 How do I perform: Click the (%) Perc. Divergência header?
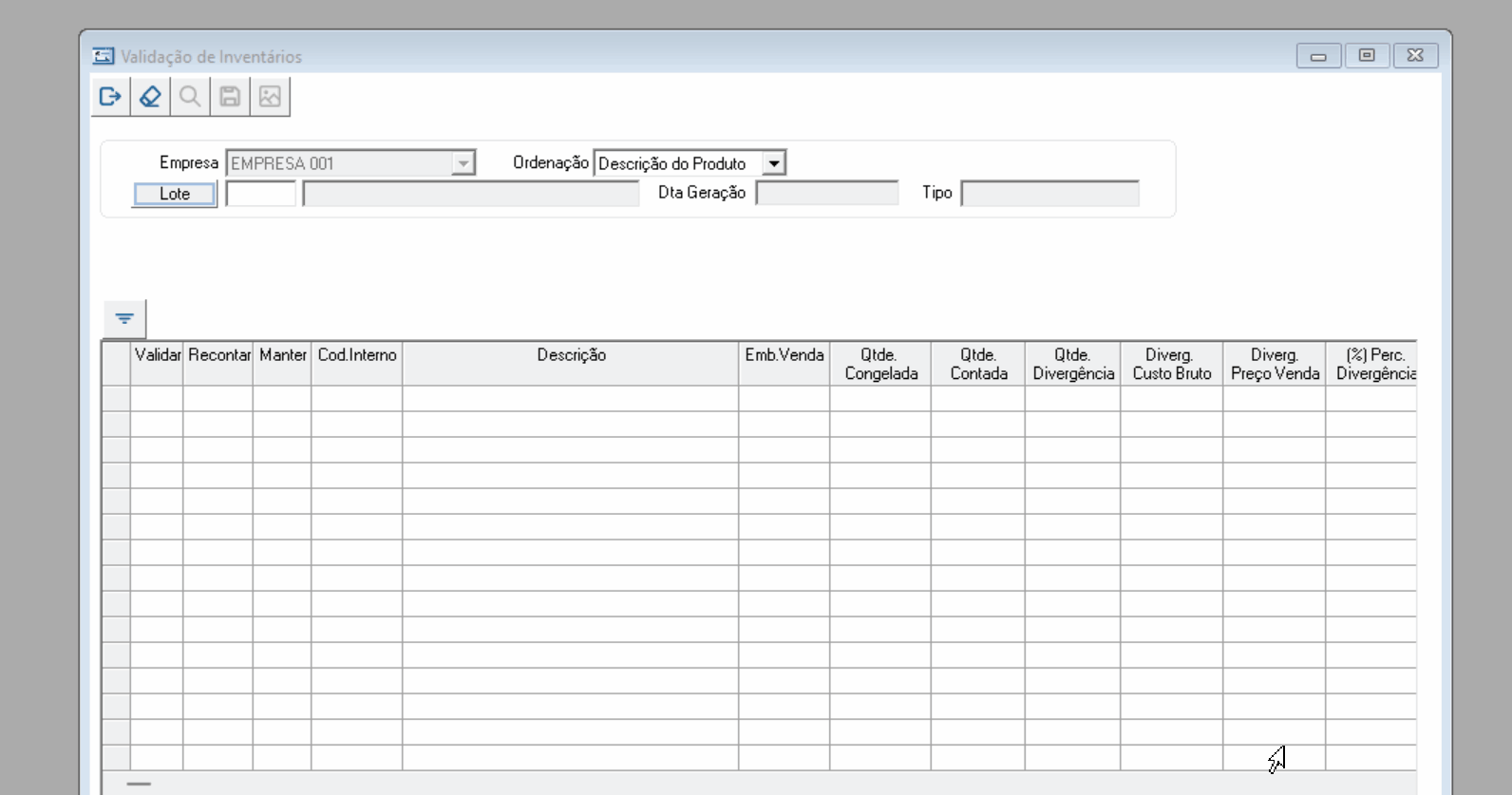1372,364
